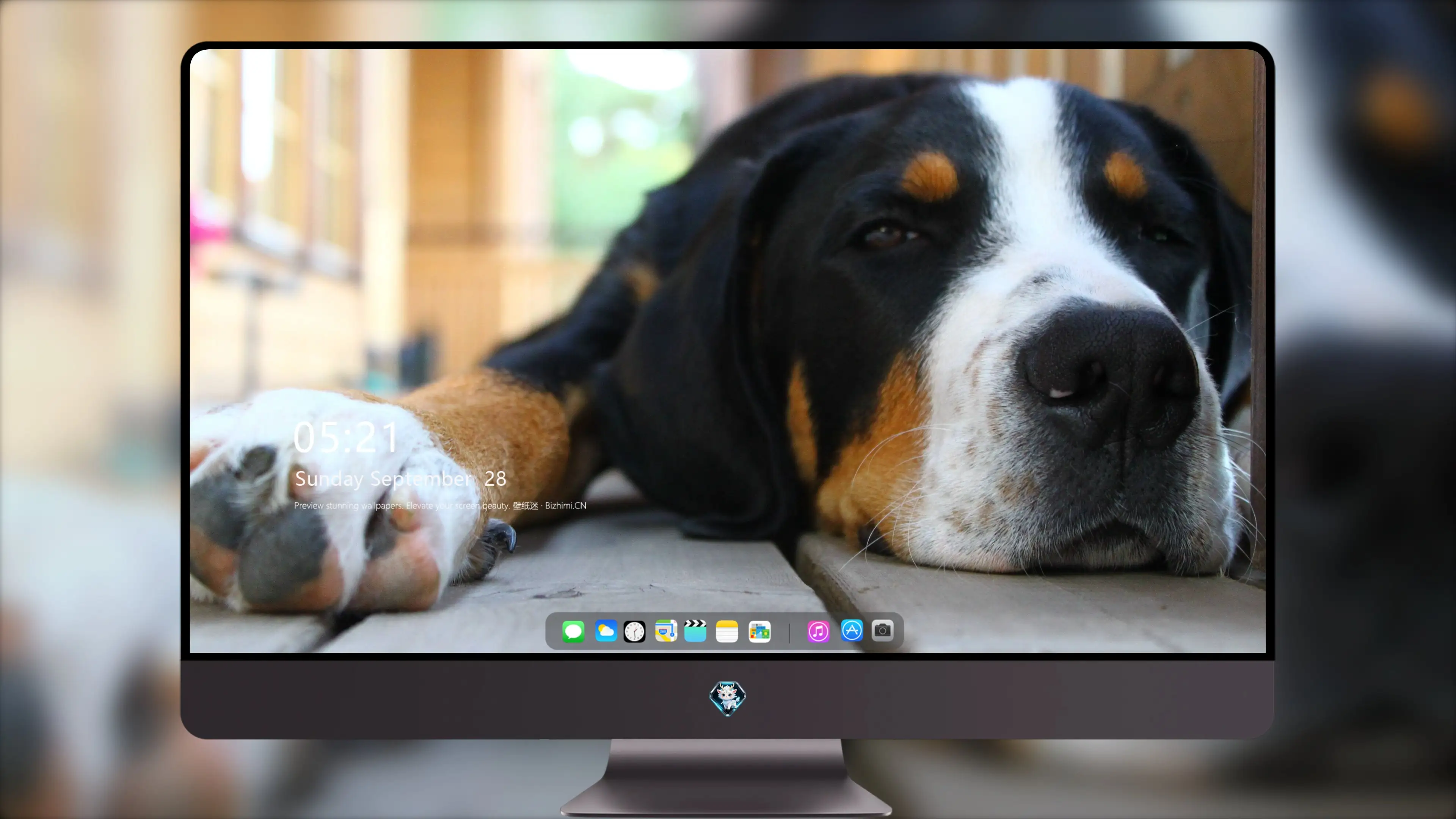Click the dragon mascot logo on monitor chin

728,698
